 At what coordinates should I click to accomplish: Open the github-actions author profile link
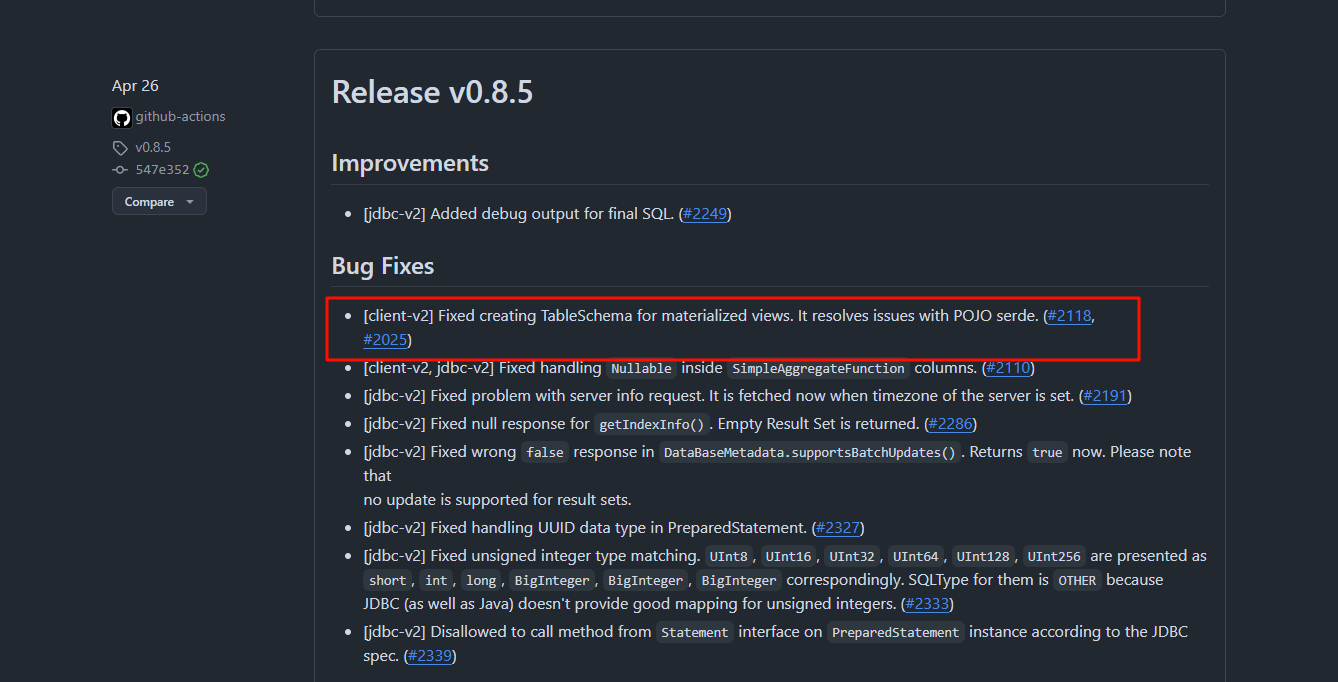(x=180, y=117)
